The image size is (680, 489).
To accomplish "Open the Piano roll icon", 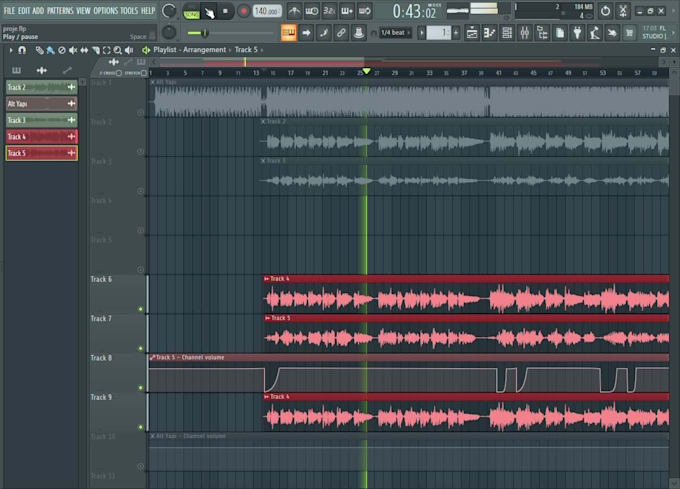I will [490, 33].
